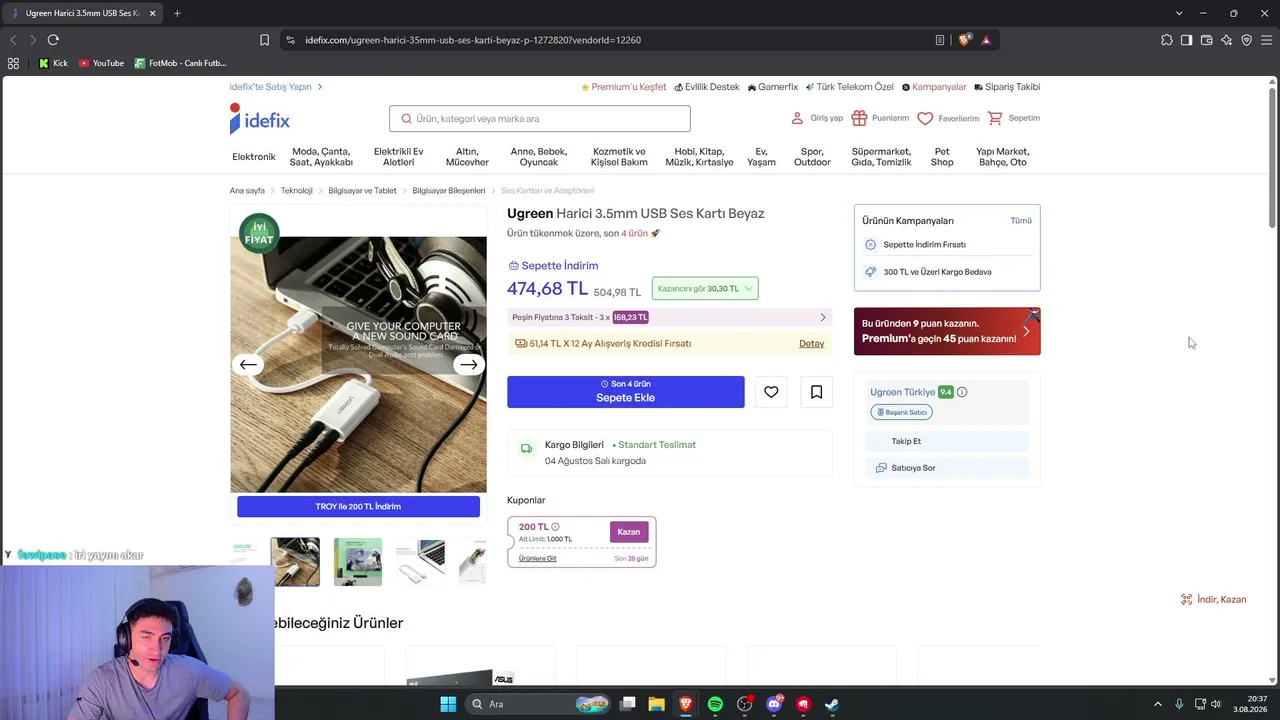Open the YouTube bookmark

(101, 63)
